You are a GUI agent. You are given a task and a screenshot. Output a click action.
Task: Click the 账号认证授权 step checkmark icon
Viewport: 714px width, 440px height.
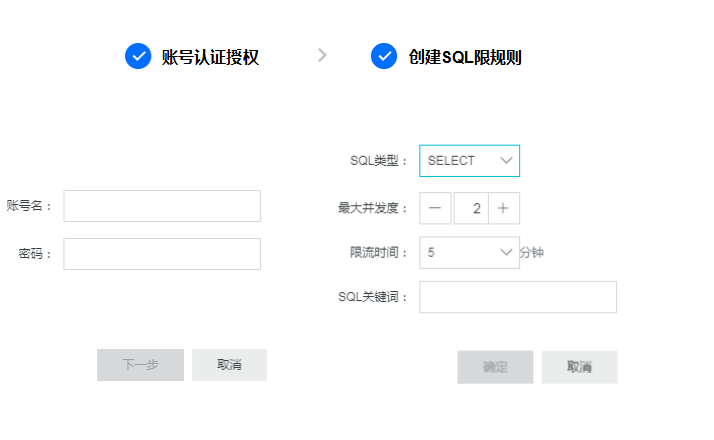[x=138, y=57]
